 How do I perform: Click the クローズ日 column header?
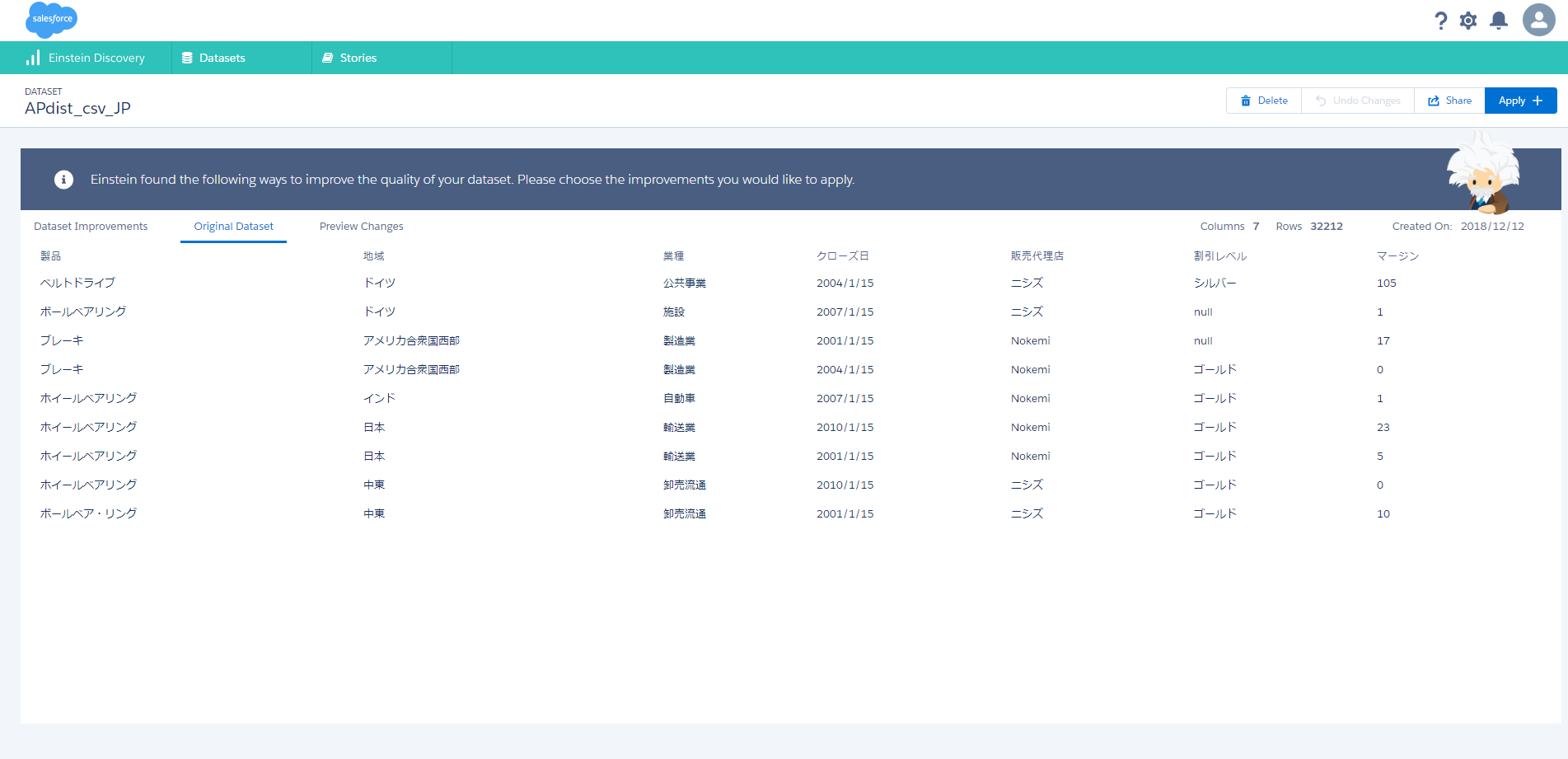coord(842,256)
